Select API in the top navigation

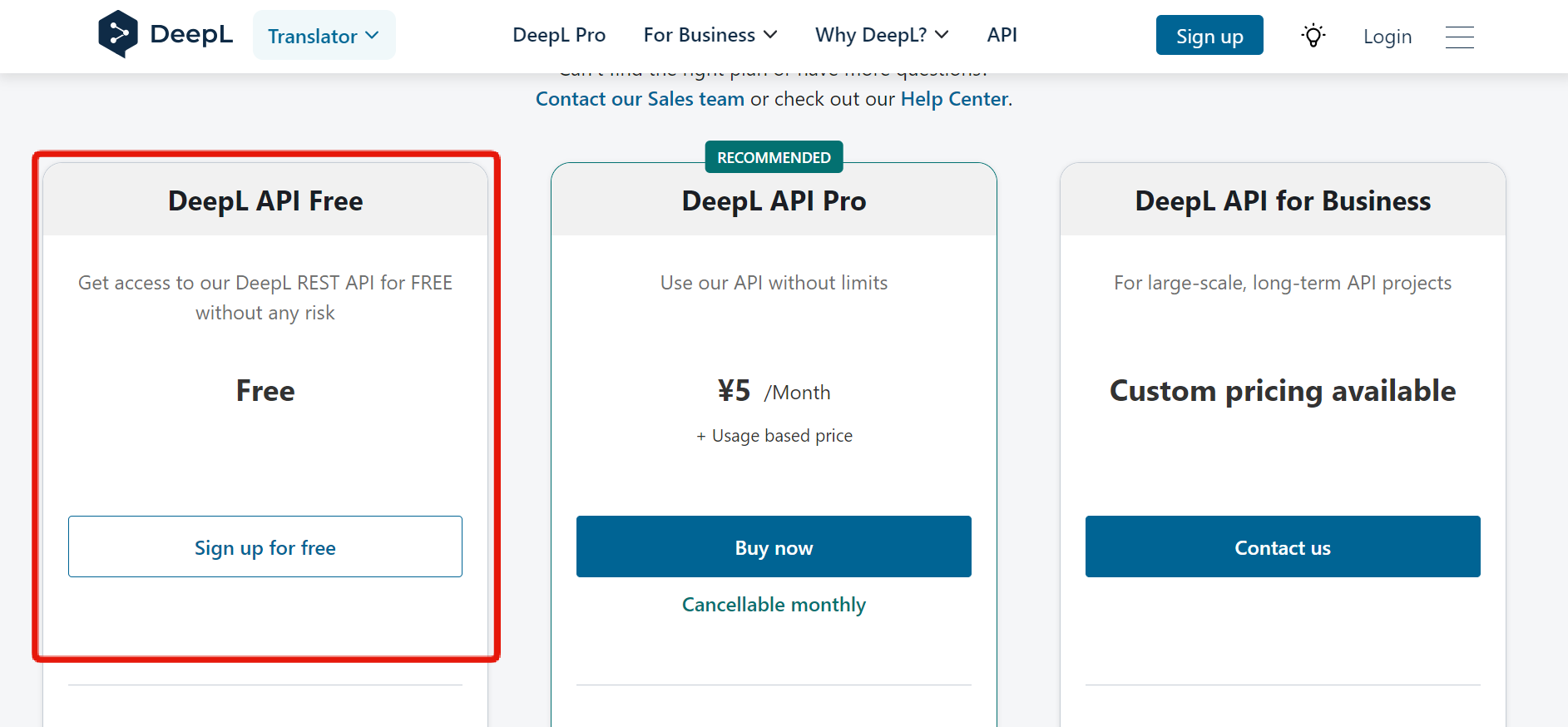coord(1002,35)
